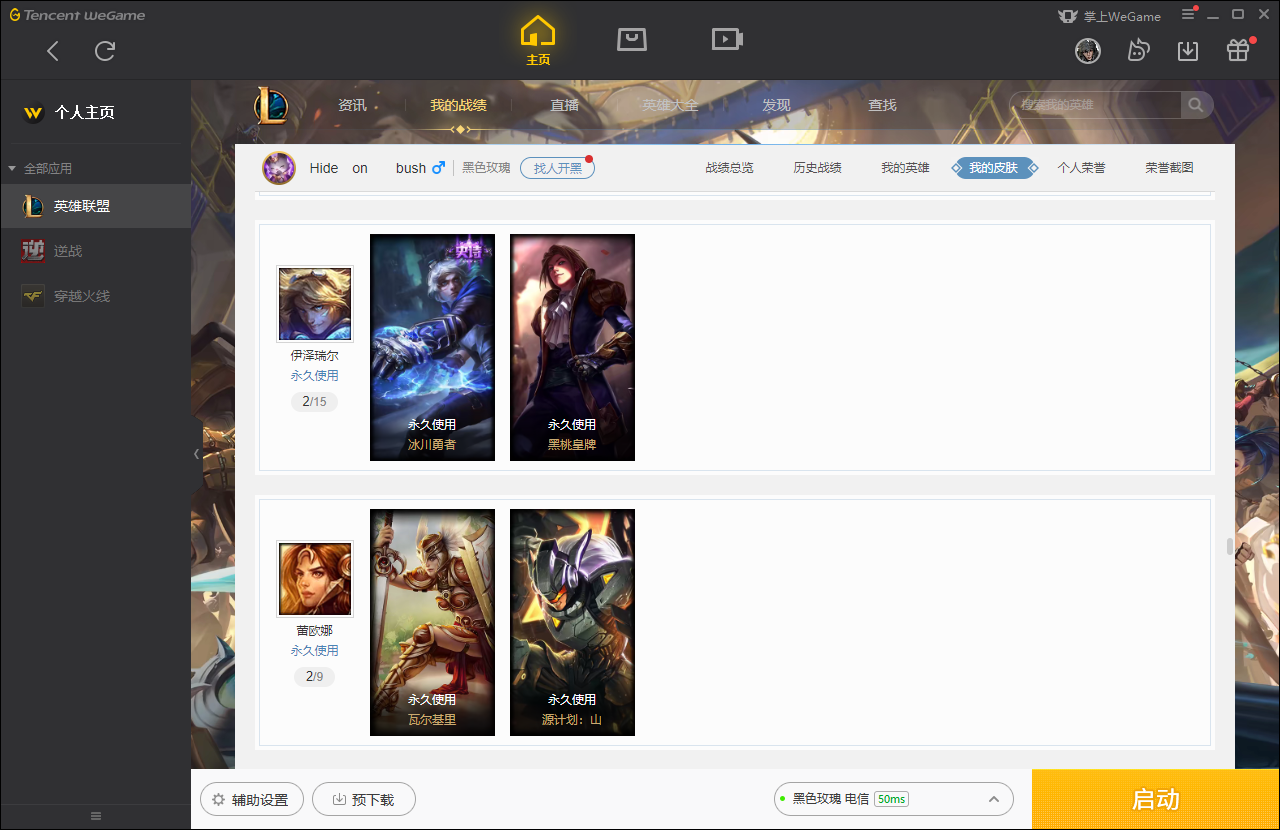
Task: Open 辅助设置 settings button
Action: 252,799
